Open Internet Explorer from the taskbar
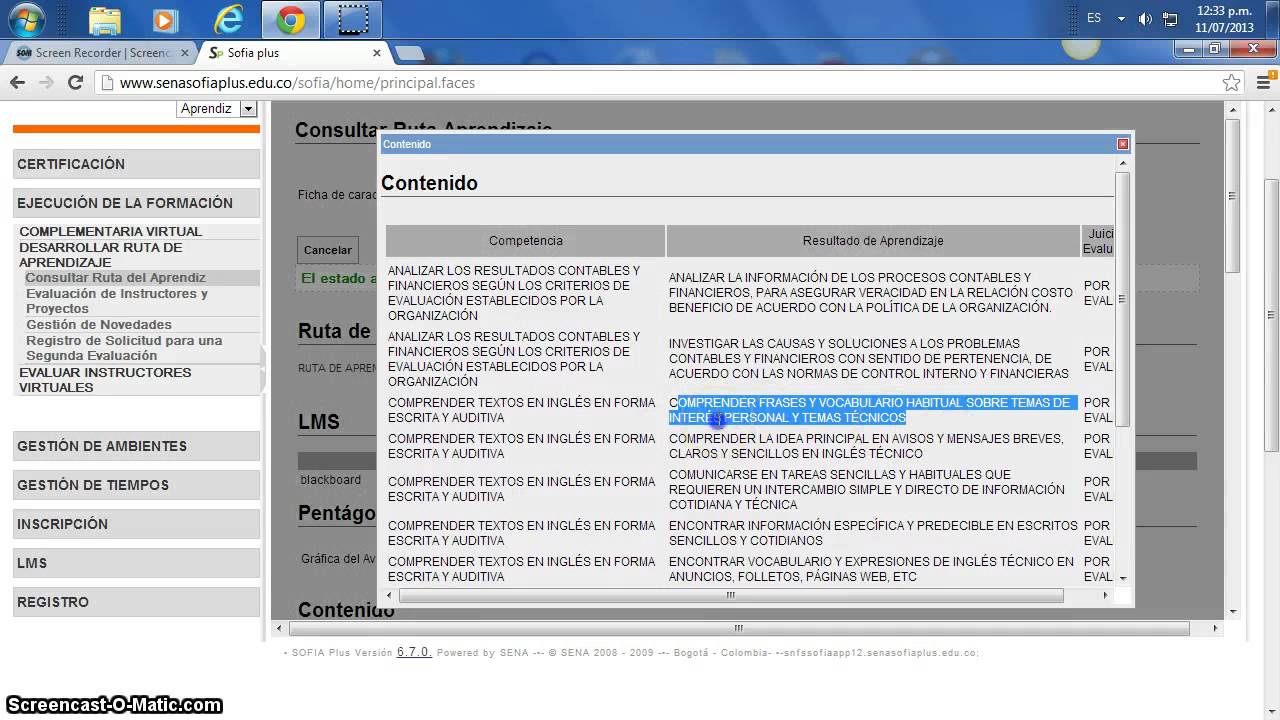The width and height of the screenshot is (1280, 720). (228, 19)
